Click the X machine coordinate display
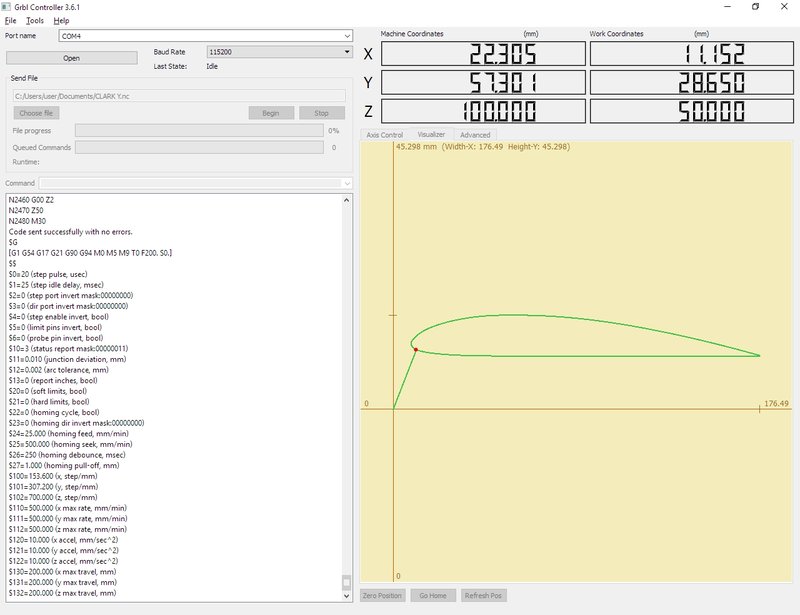The image size is (800, 615). 483,54
